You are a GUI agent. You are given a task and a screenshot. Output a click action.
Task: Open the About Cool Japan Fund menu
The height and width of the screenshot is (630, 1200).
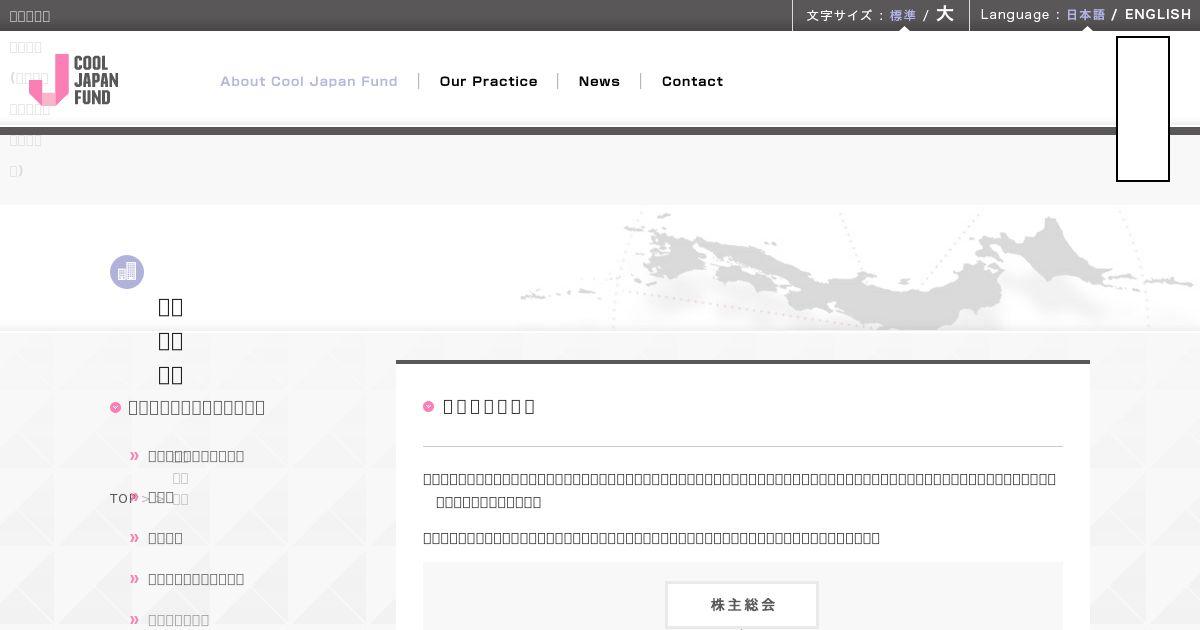click(309, 81)
